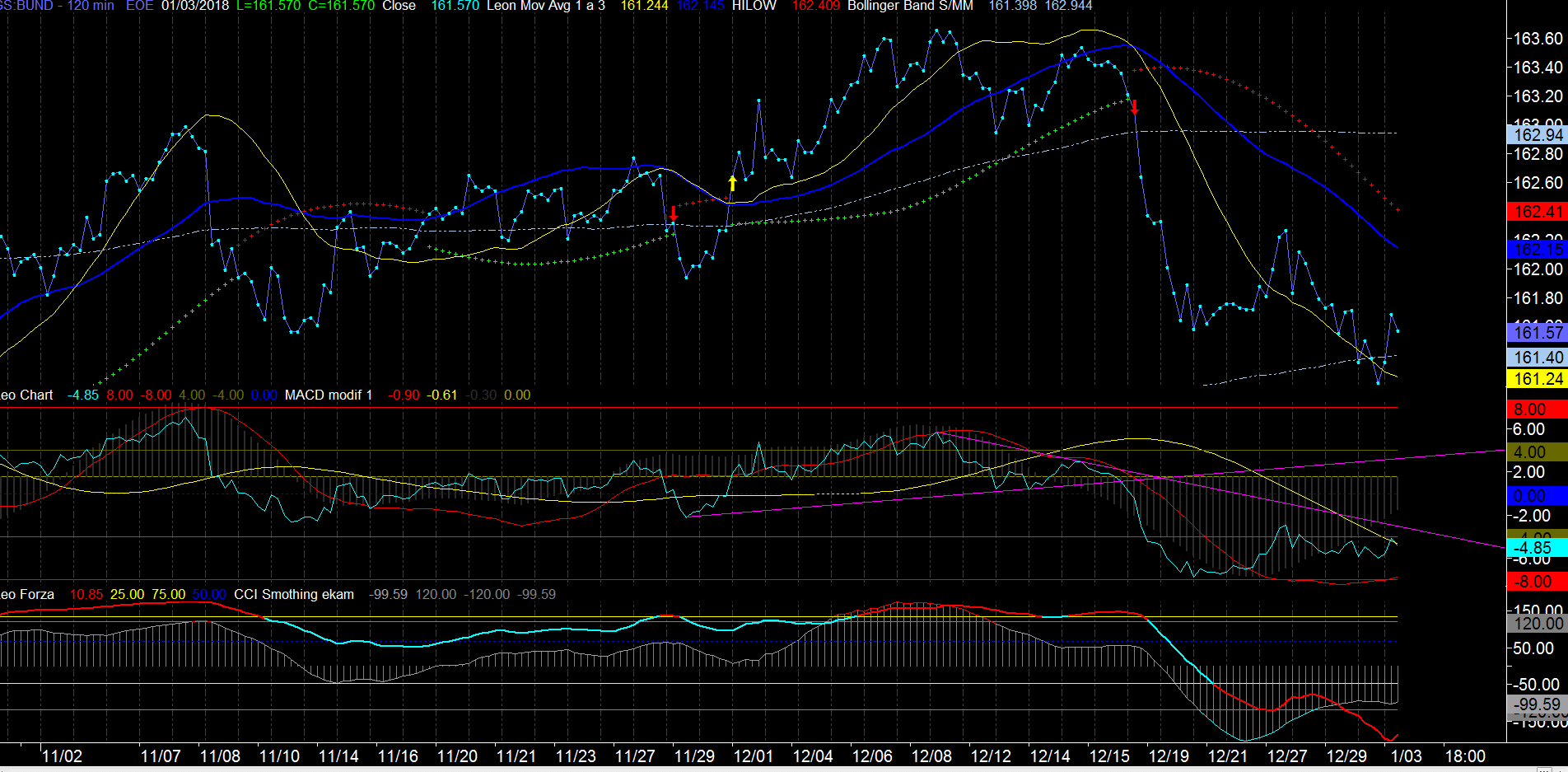Click the 18:00 time label on axis
Viewport: 1568px width, 772px height.
point(1465,756)
